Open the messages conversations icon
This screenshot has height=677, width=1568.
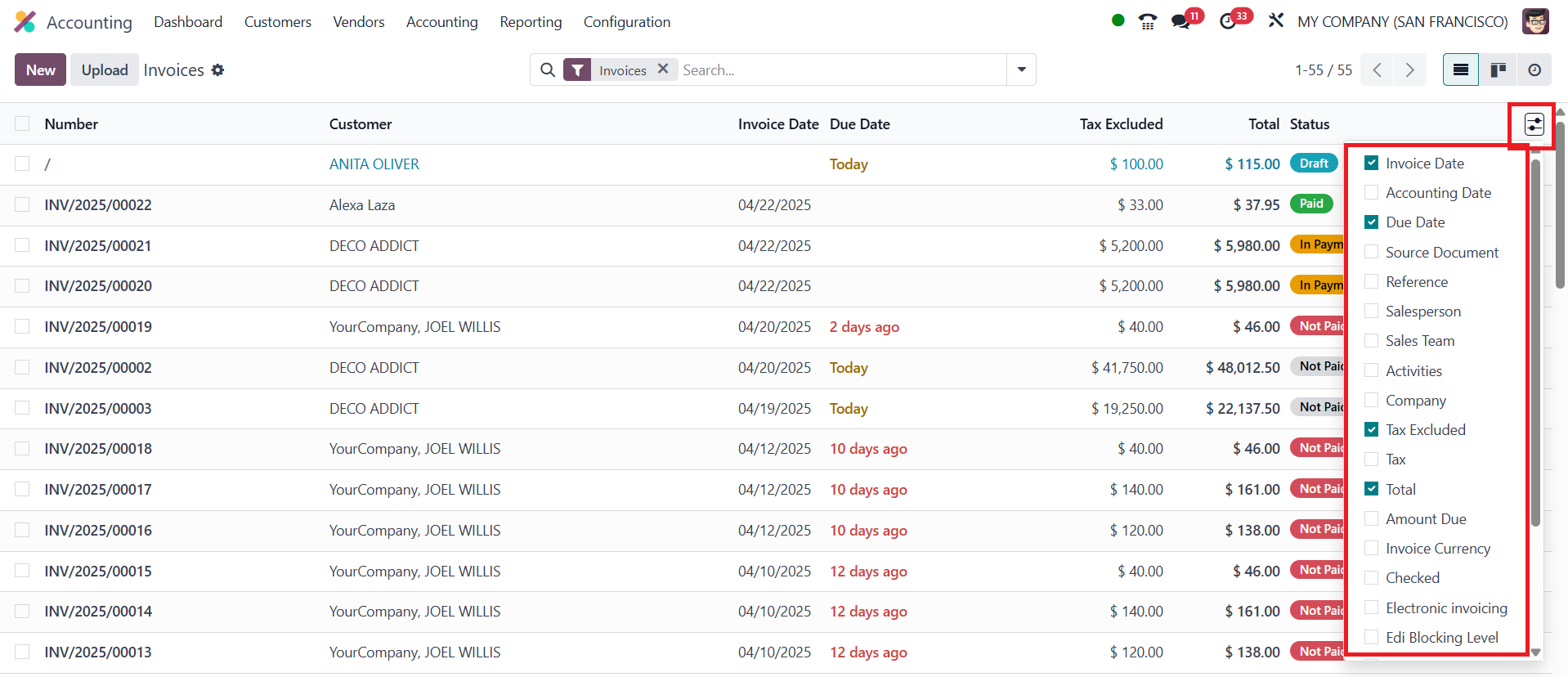pos(1180,22)
